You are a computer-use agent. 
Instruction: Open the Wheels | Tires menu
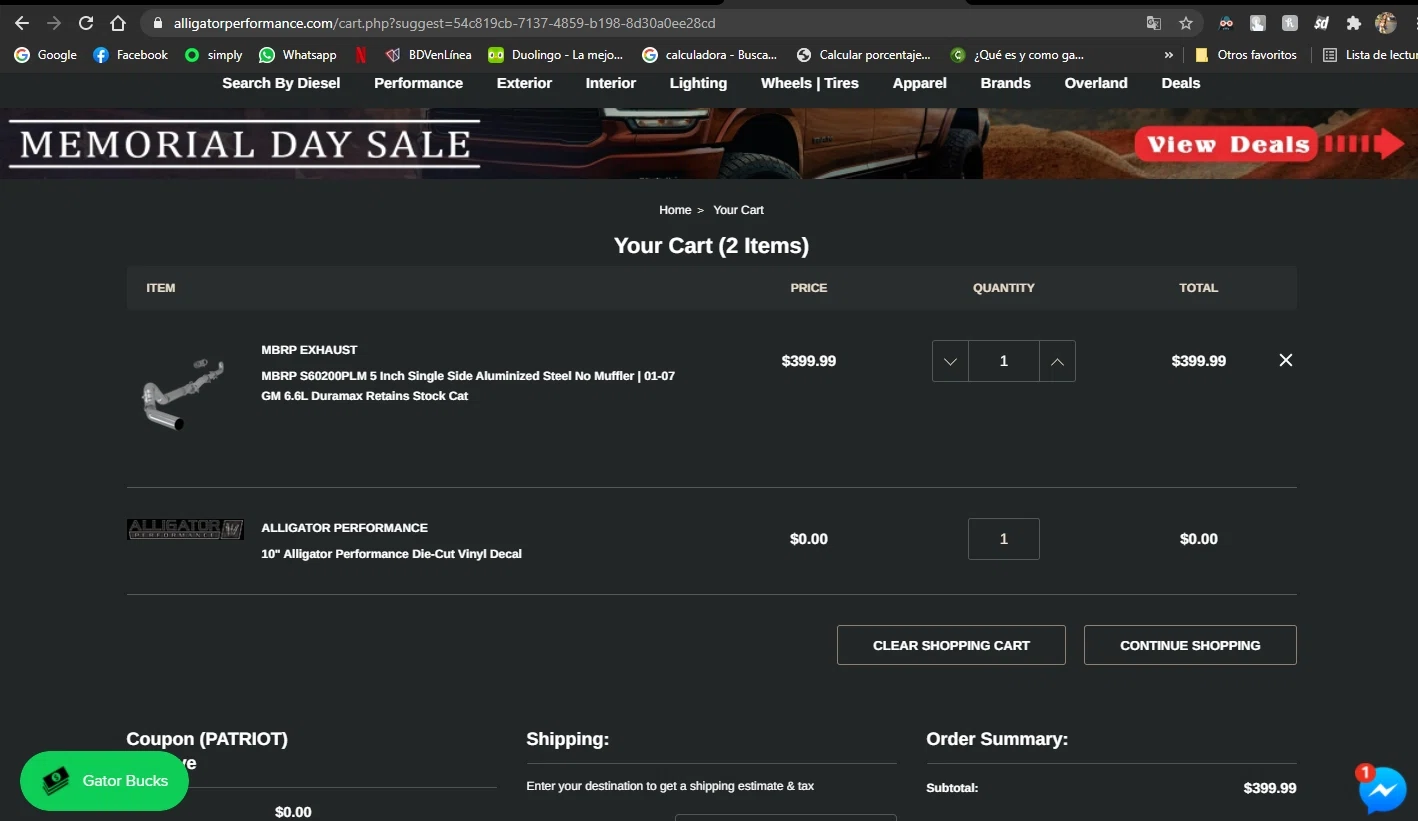(810, 83)
